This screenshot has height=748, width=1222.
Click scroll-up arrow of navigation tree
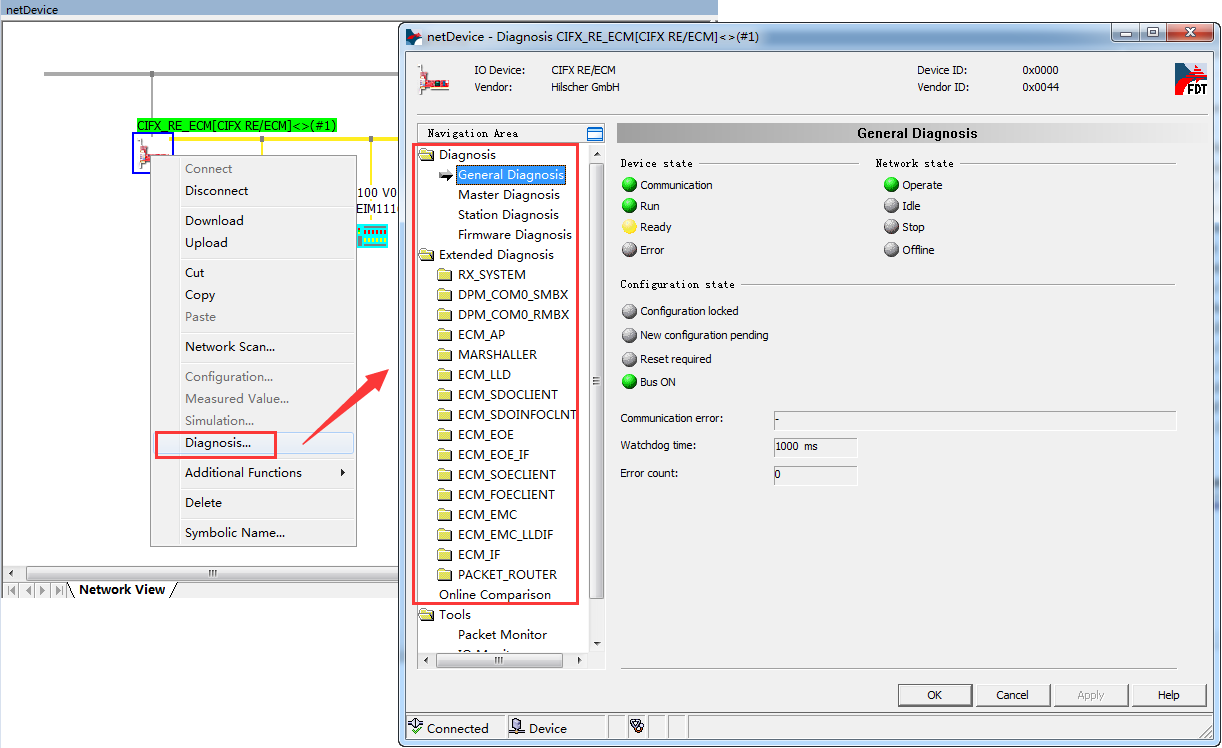coord(597,154)
